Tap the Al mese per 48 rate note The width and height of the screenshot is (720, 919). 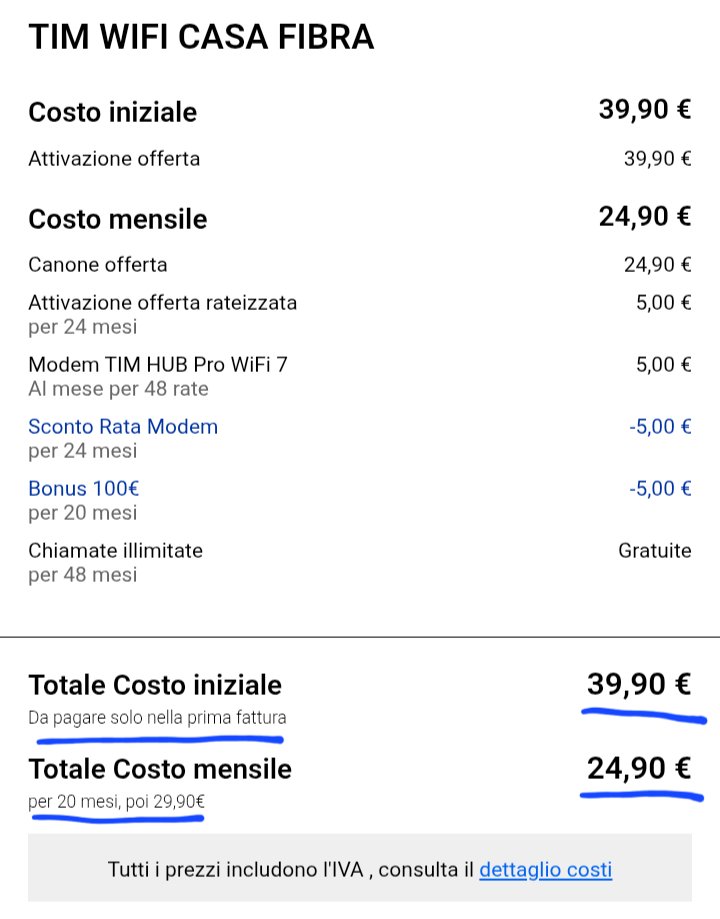pos(118,389)
